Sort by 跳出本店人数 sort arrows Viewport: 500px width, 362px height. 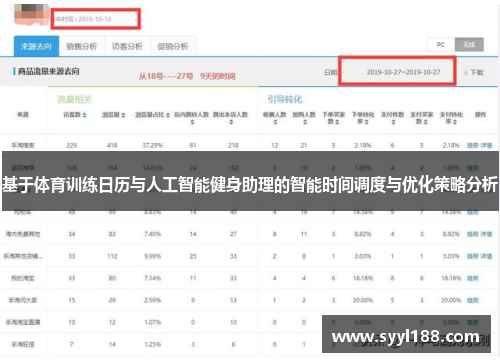(x=231, y=122)
